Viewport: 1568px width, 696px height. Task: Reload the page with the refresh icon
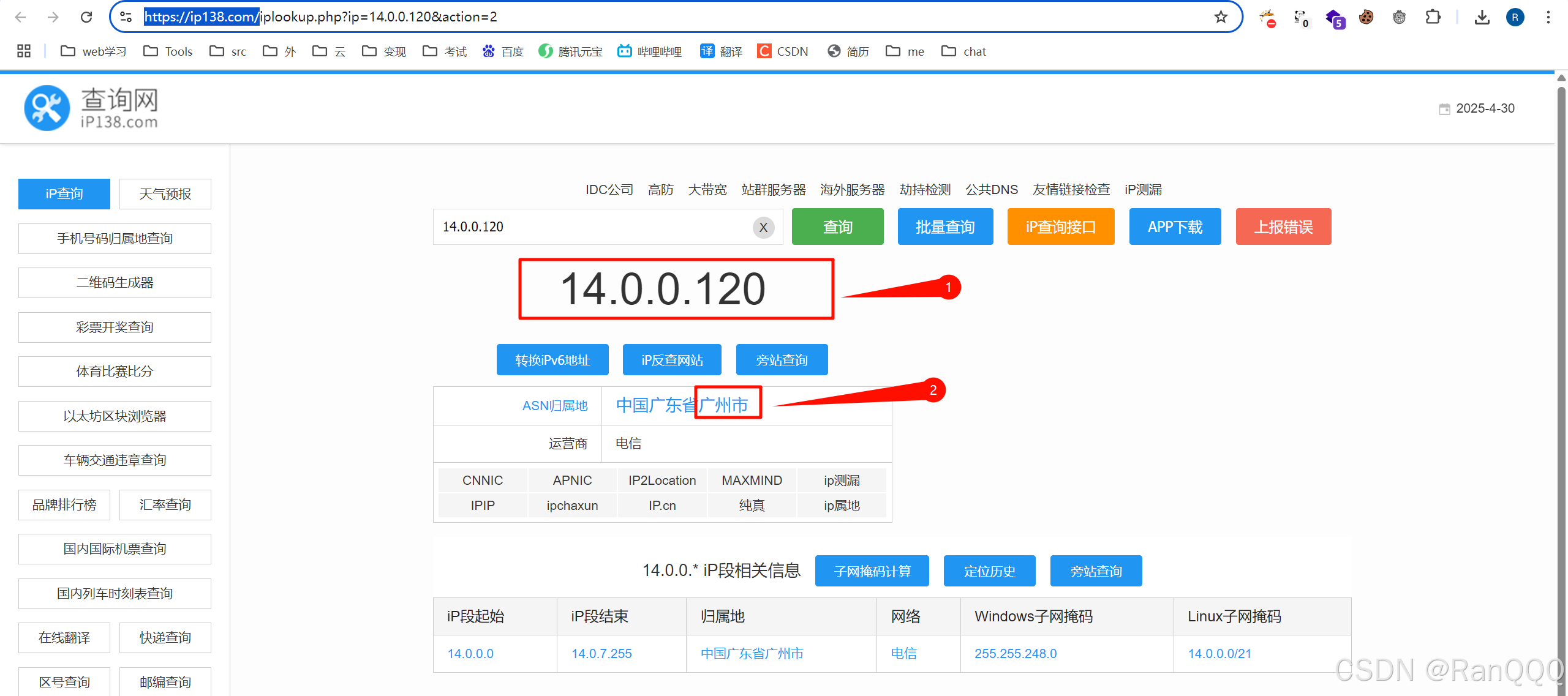coord(86,17)
